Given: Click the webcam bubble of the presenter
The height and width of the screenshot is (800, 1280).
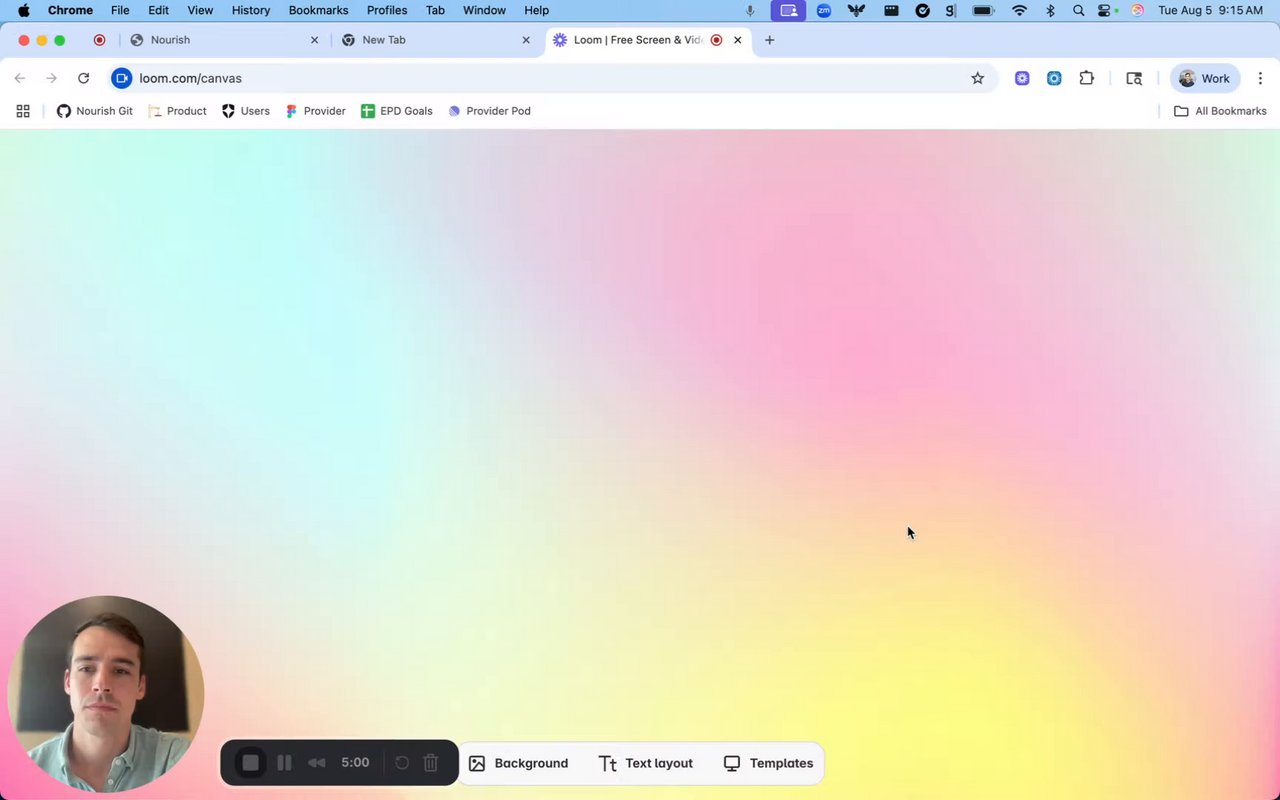Looking at the screenshot, I should [106, 694].
